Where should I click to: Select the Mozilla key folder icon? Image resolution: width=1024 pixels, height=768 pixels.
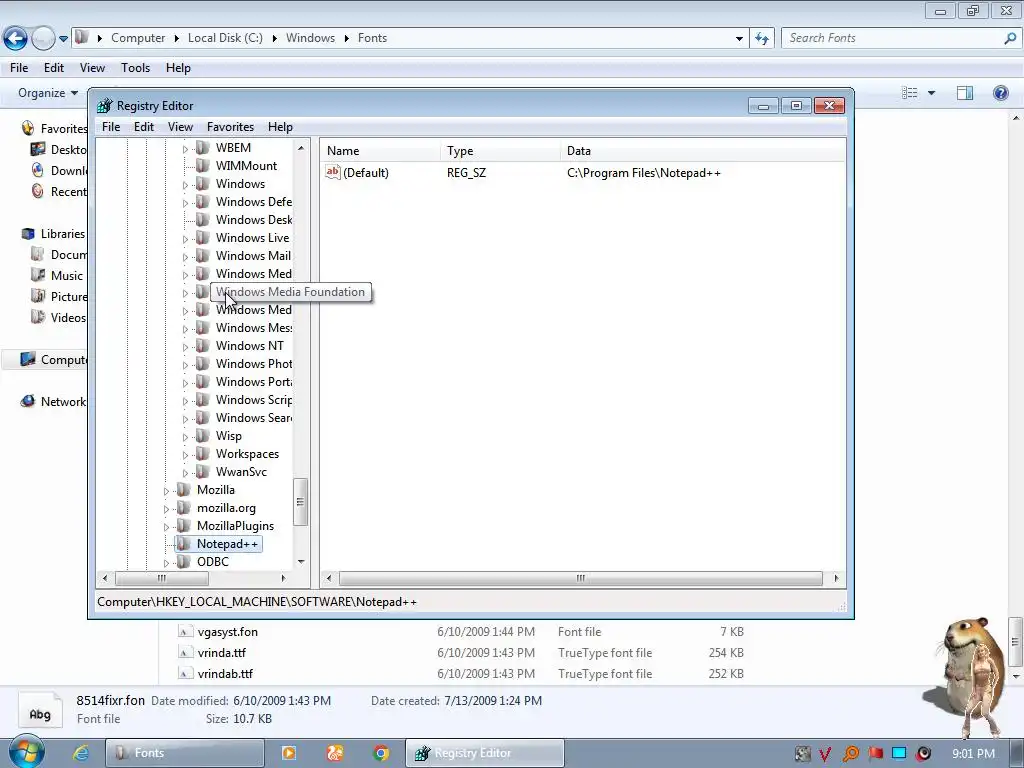(184, 490)
